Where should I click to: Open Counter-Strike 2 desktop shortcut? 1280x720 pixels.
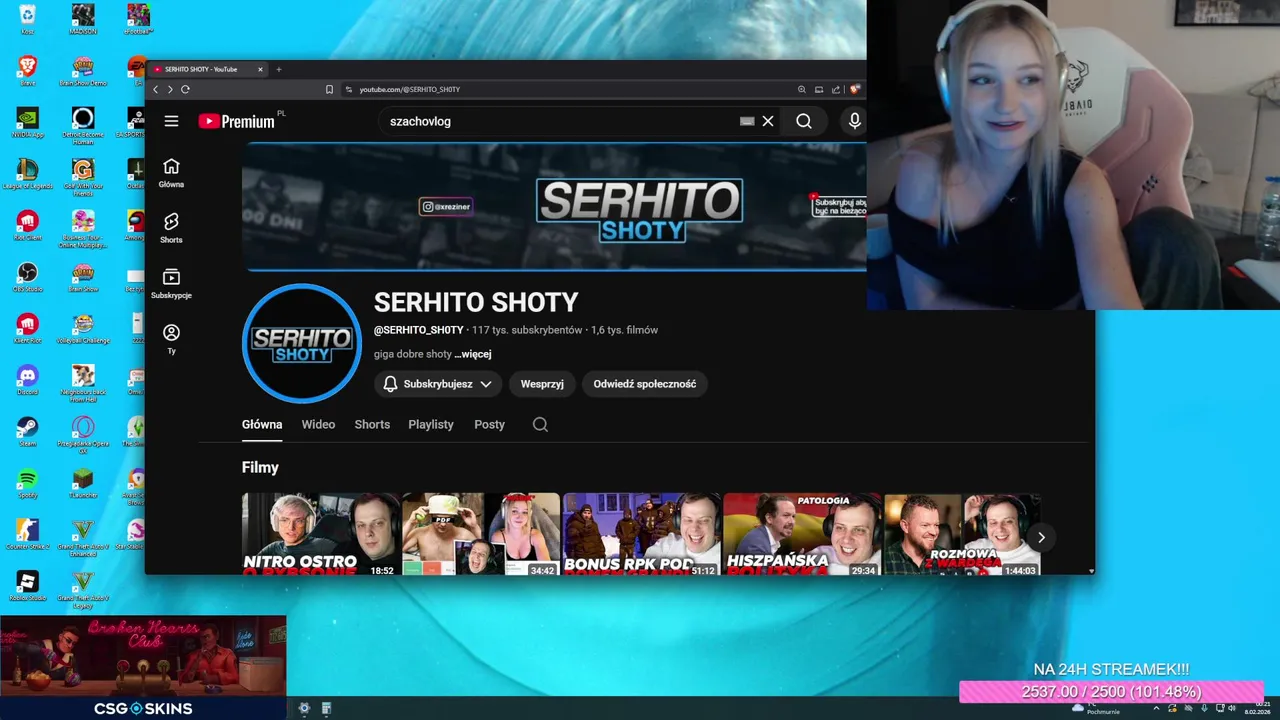tap(27, 535)
